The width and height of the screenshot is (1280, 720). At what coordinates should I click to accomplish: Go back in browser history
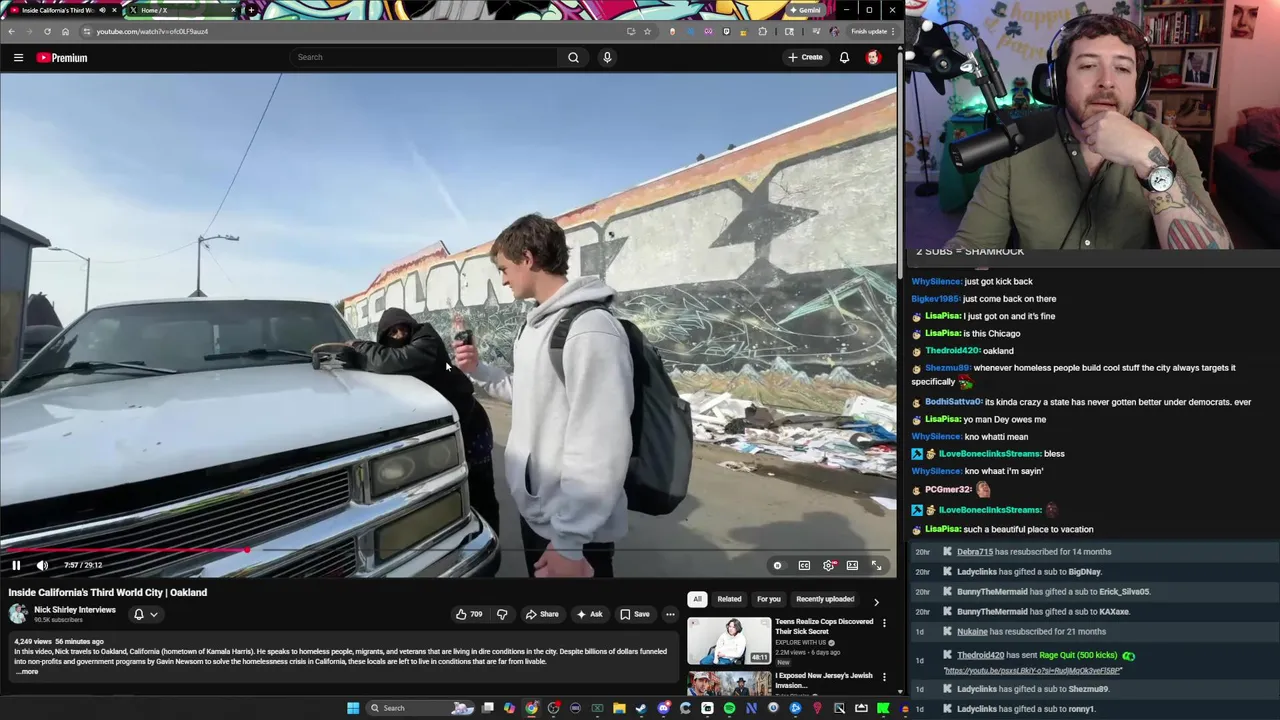coord(11,31)
